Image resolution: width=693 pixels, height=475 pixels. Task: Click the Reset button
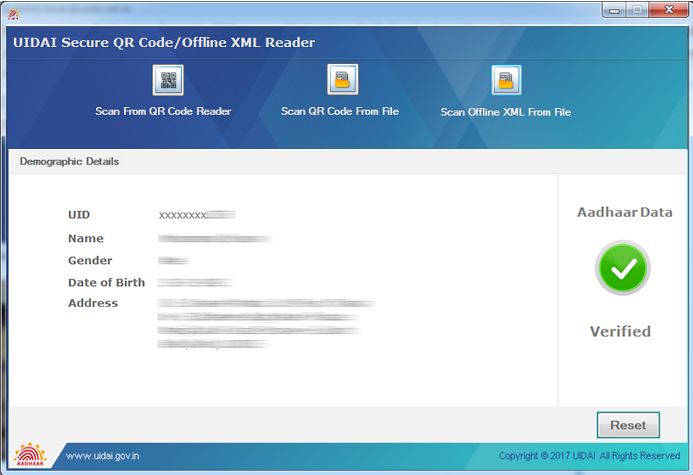coord(628,425)
